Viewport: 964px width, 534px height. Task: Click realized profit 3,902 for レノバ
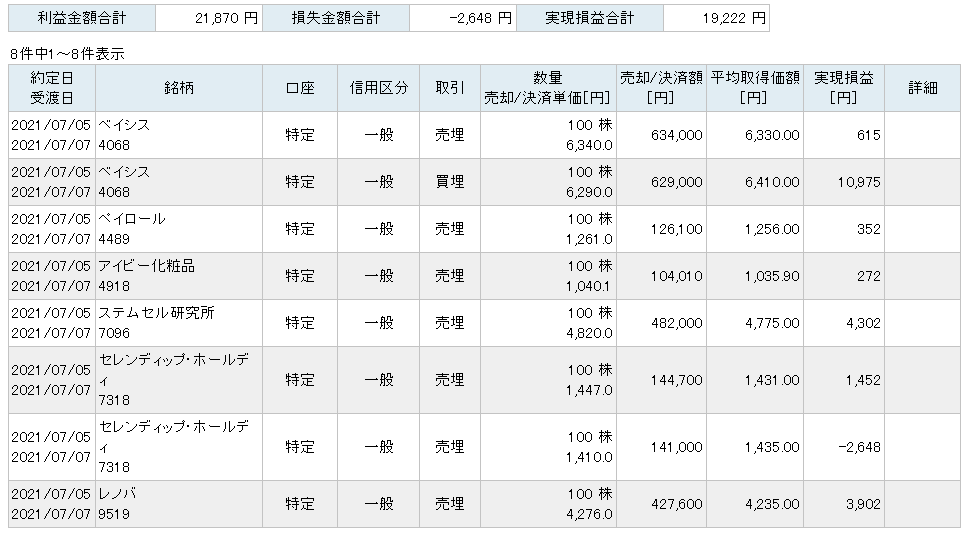(x=844, y=504)
